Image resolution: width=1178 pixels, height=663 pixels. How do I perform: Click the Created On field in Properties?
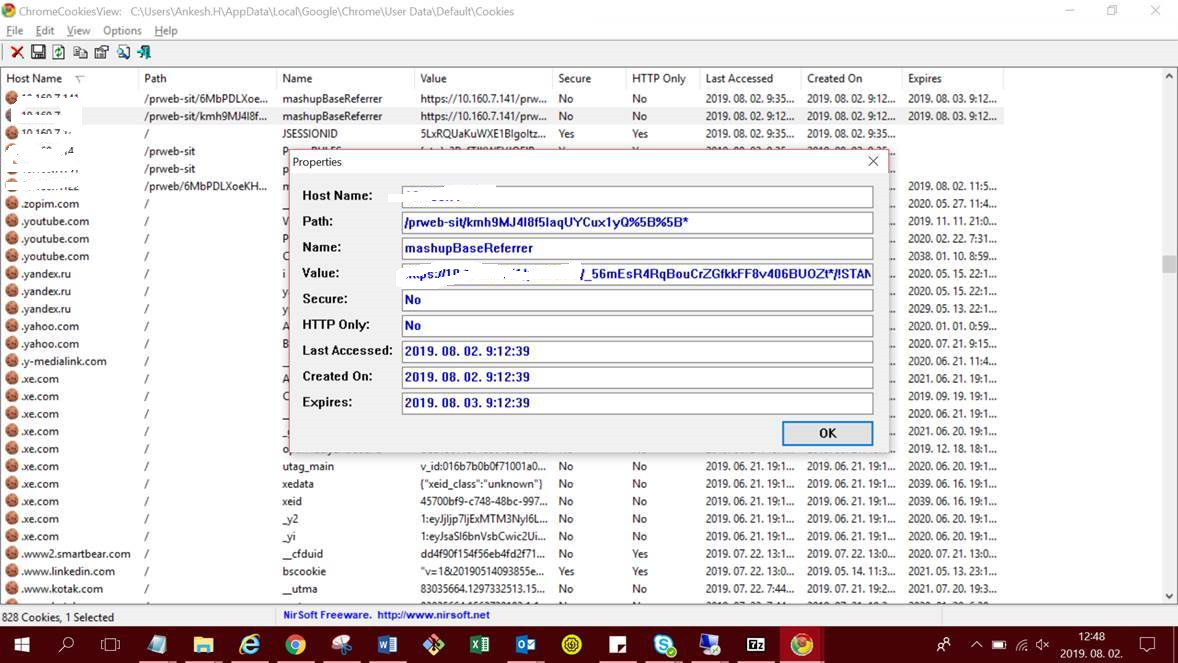point(637,377)
